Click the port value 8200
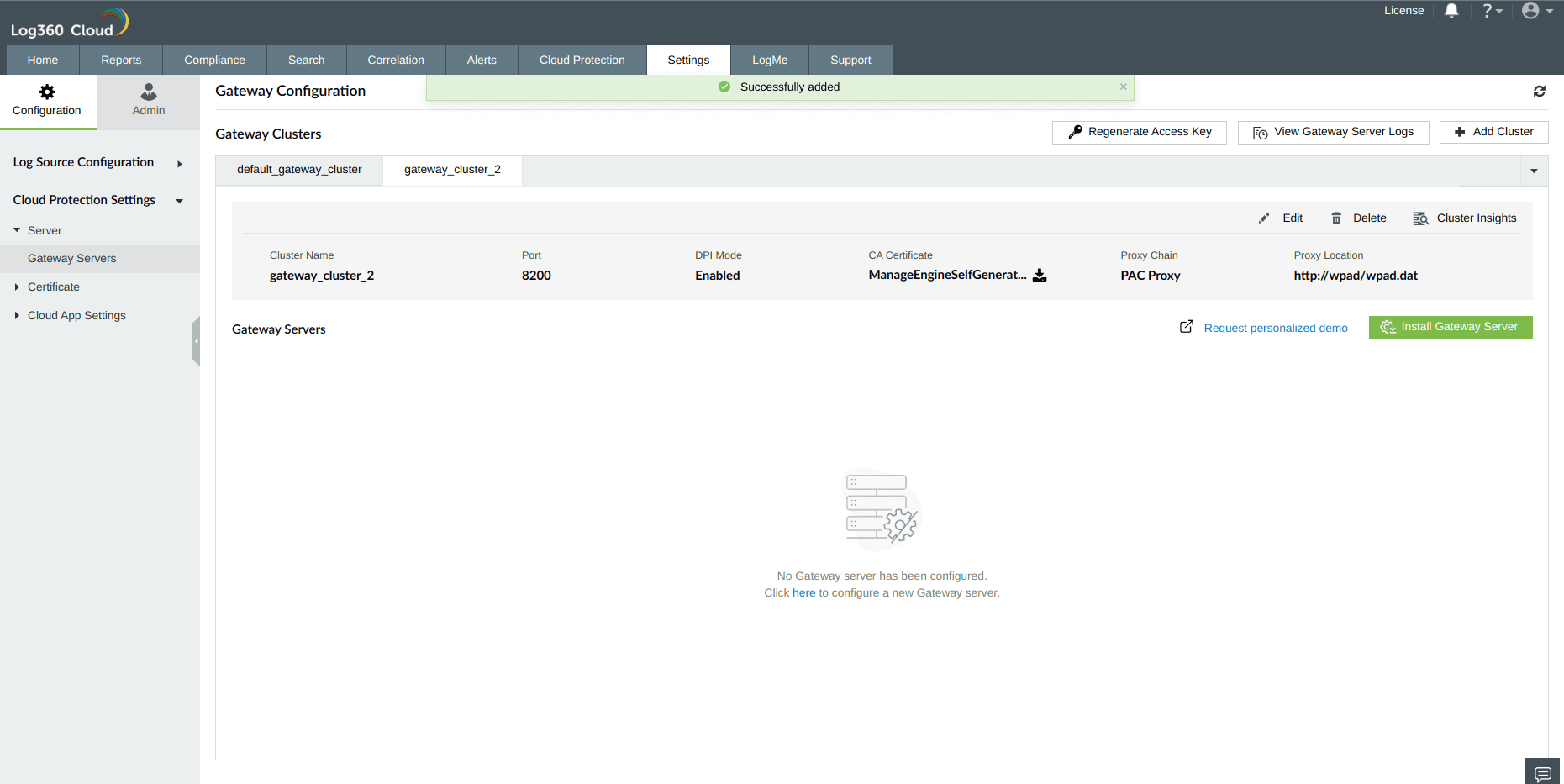The image size is (1564, 784). coord(536,276)
